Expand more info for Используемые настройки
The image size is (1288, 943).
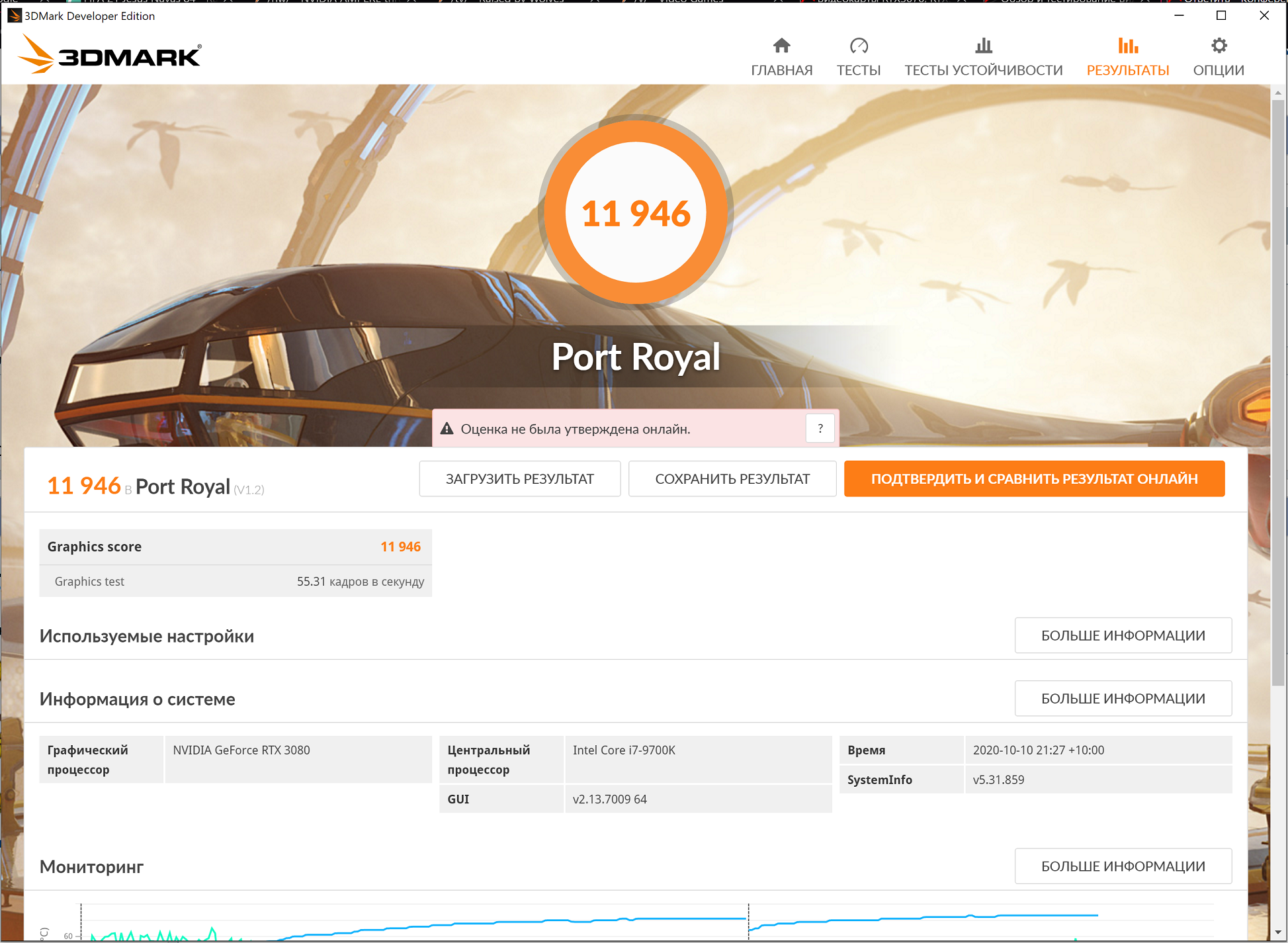[x=1123, y=635]
